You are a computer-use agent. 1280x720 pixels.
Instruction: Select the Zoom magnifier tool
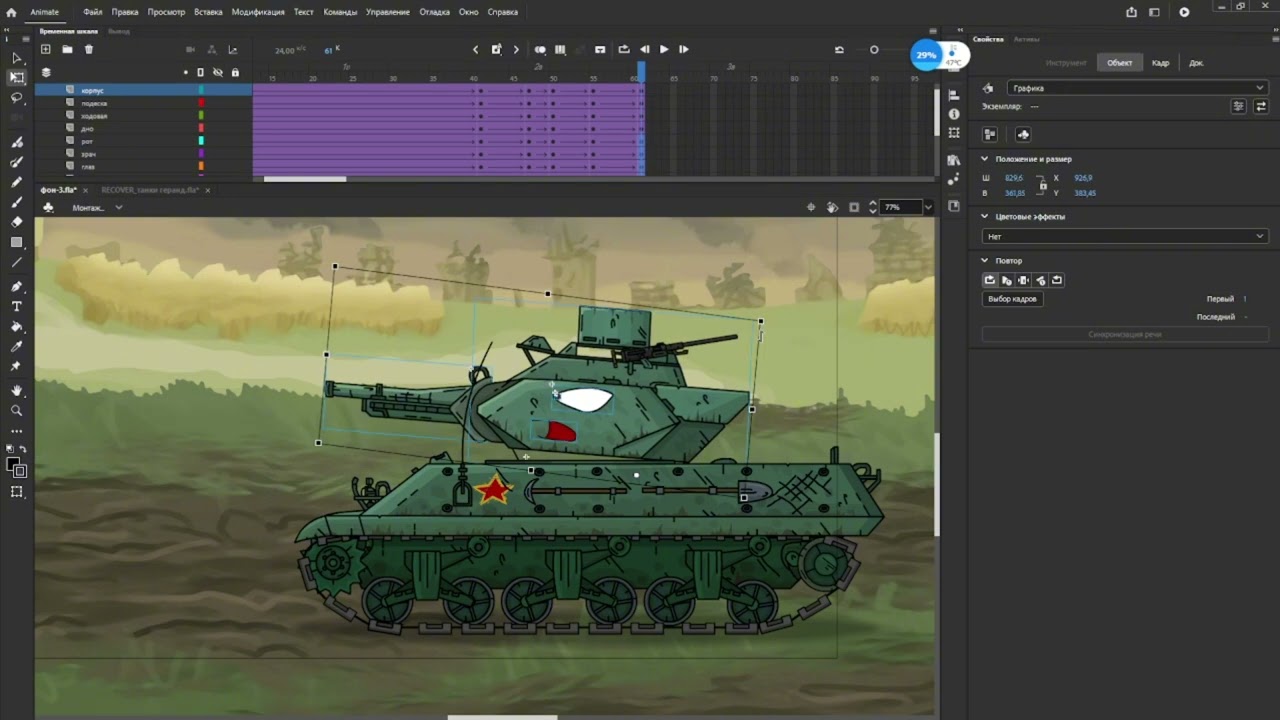(x=17, y=410)
